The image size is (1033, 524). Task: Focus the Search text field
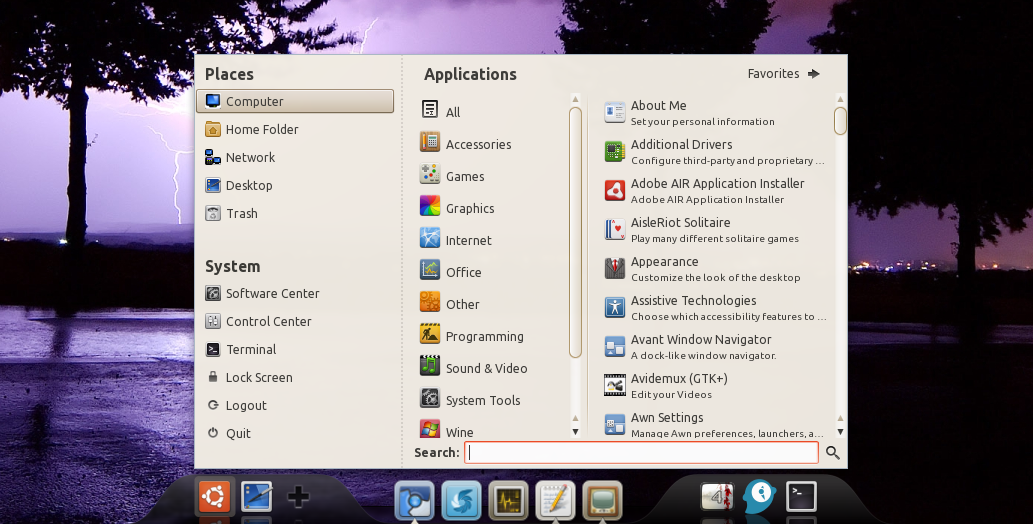(642, 453)
